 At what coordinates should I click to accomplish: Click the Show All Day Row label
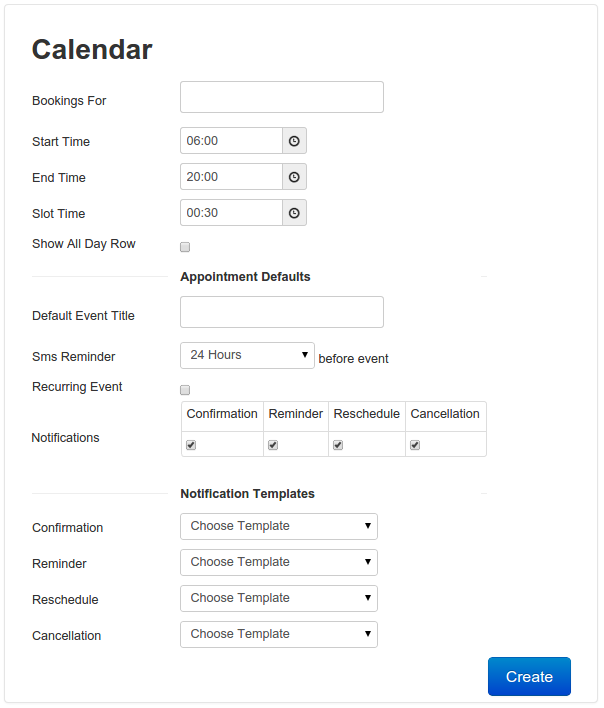[84, 244]
